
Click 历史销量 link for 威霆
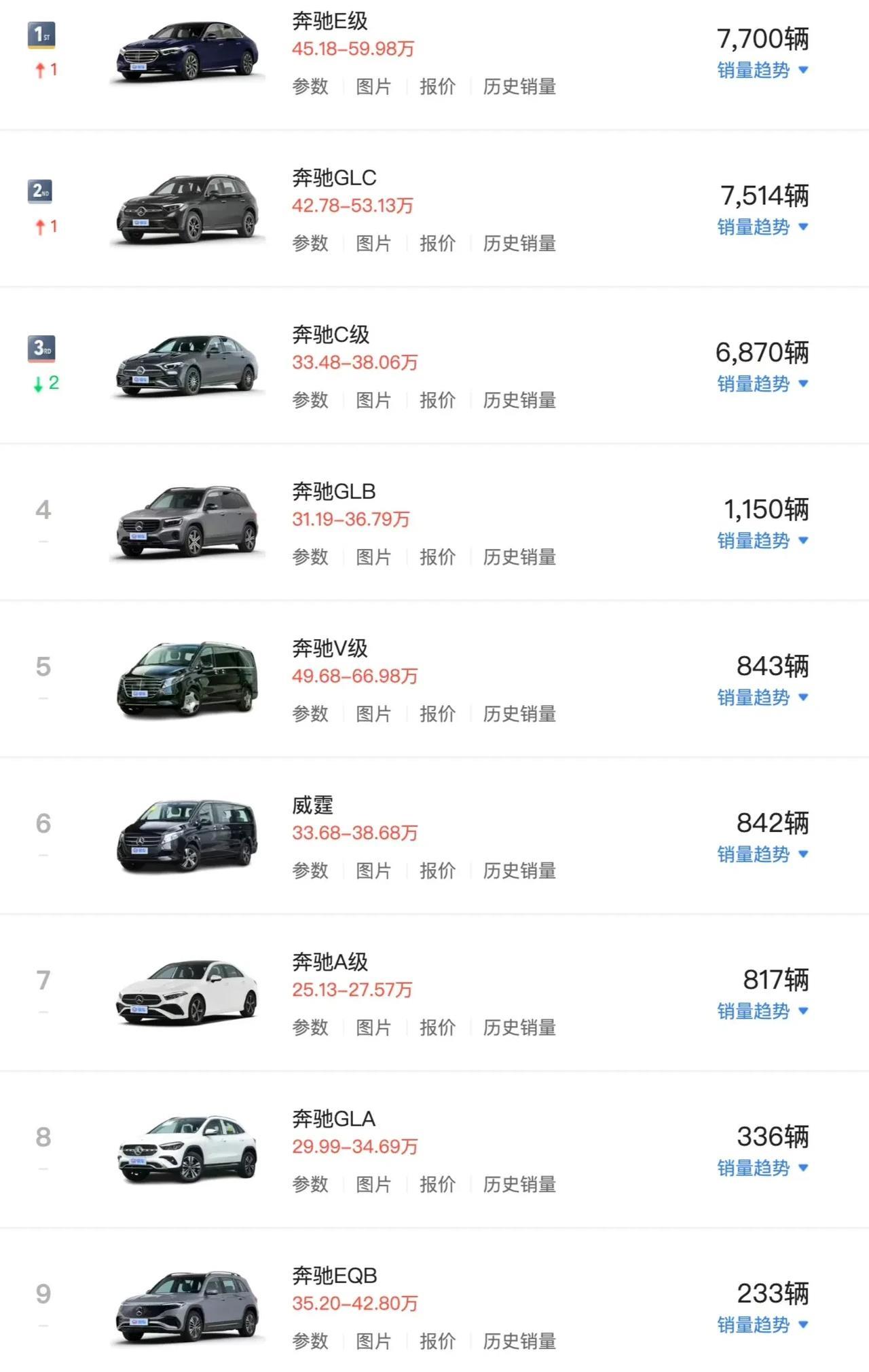[519, 871]
